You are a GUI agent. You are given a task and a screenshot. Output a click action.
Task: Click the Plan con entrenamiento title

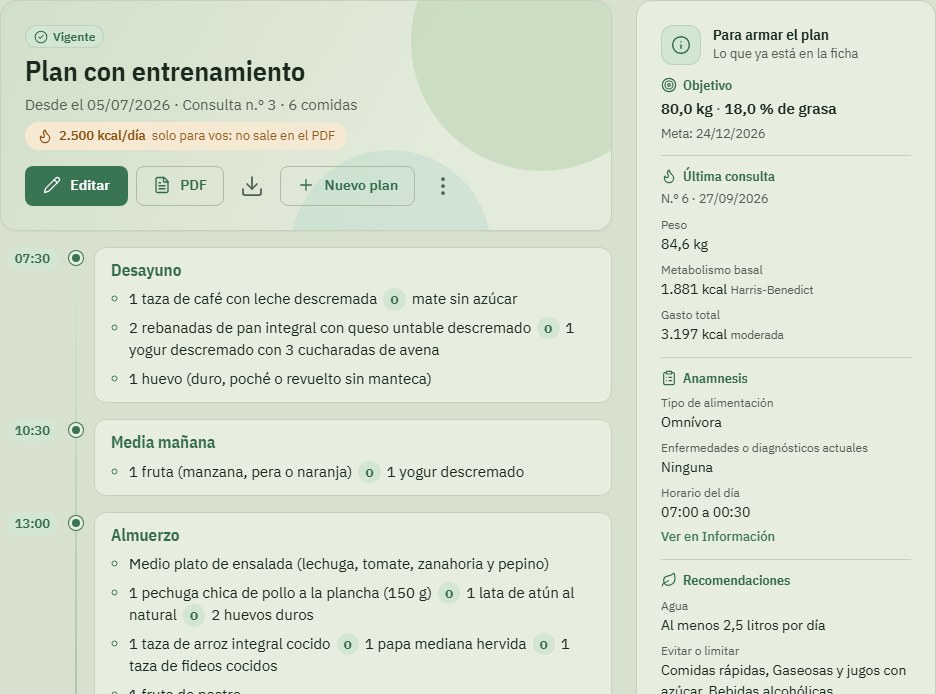[165, 72]
